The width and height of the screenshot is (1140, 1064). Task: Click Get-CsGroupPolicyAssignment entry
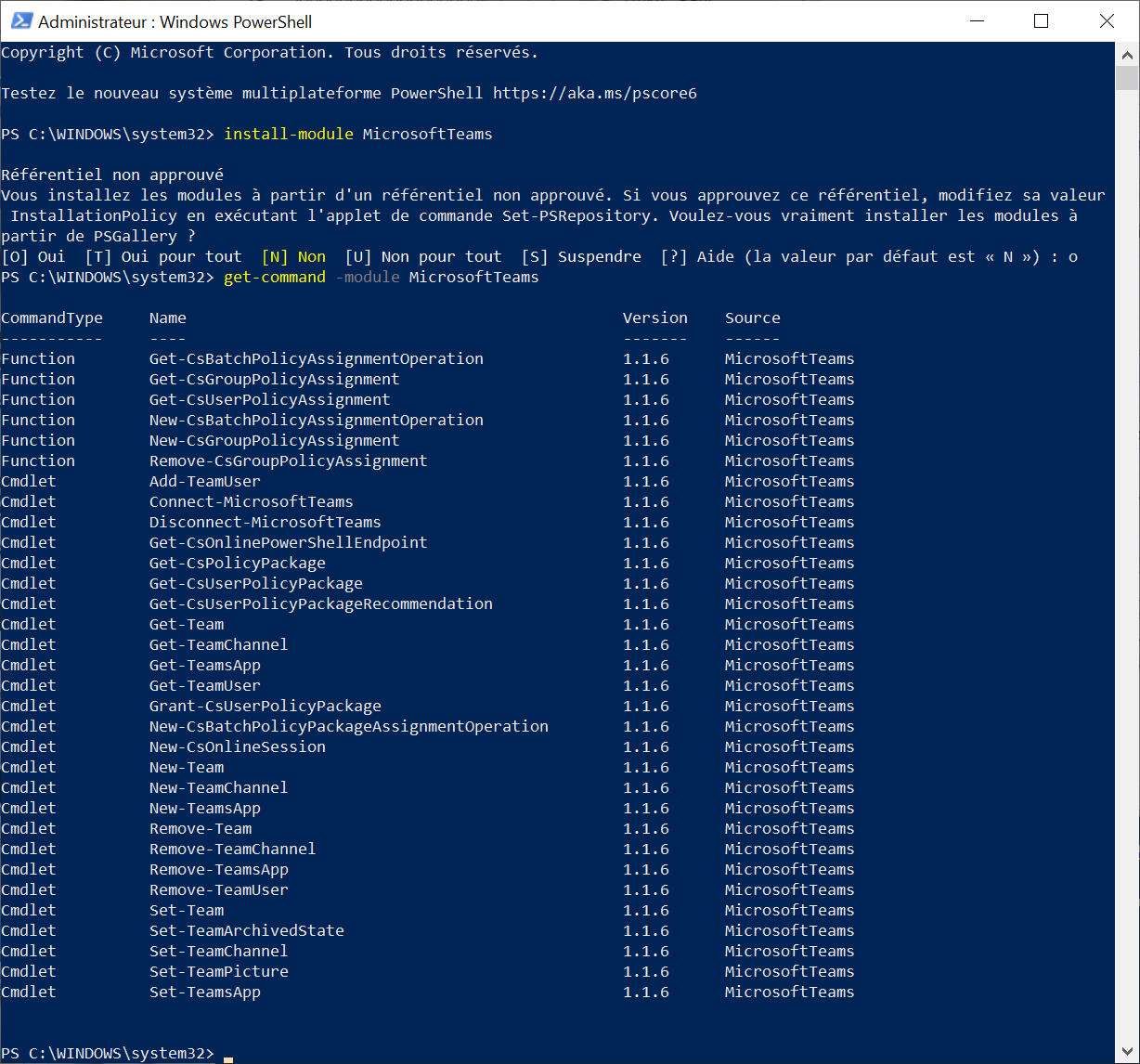click(275, 379)
